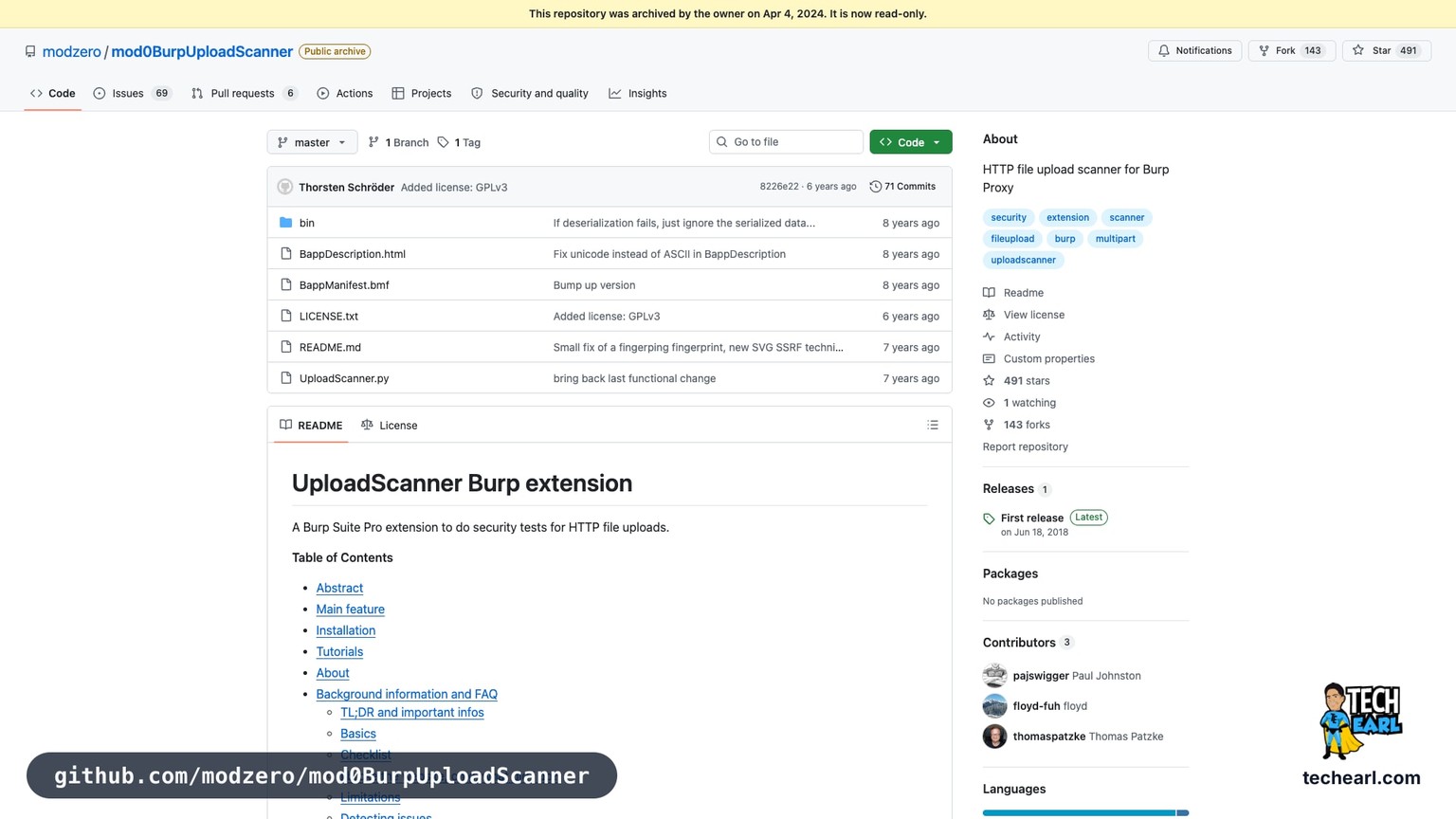Open the Issues tab
The width and height of the screenshot is (1456, 819).
(x=132, y=93)
